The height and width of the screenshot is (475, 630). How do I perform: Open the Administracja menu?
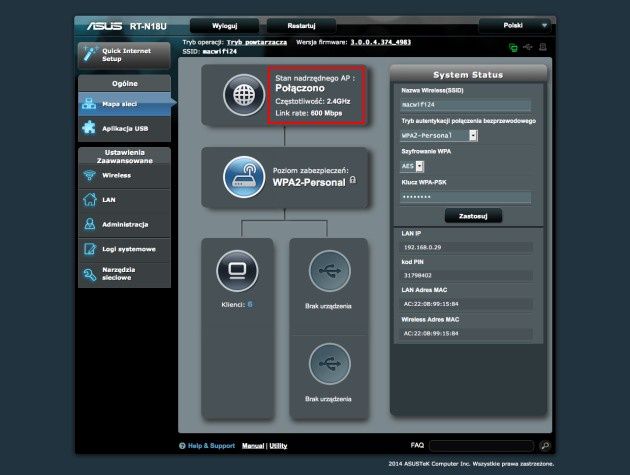[x=125, y=224]
